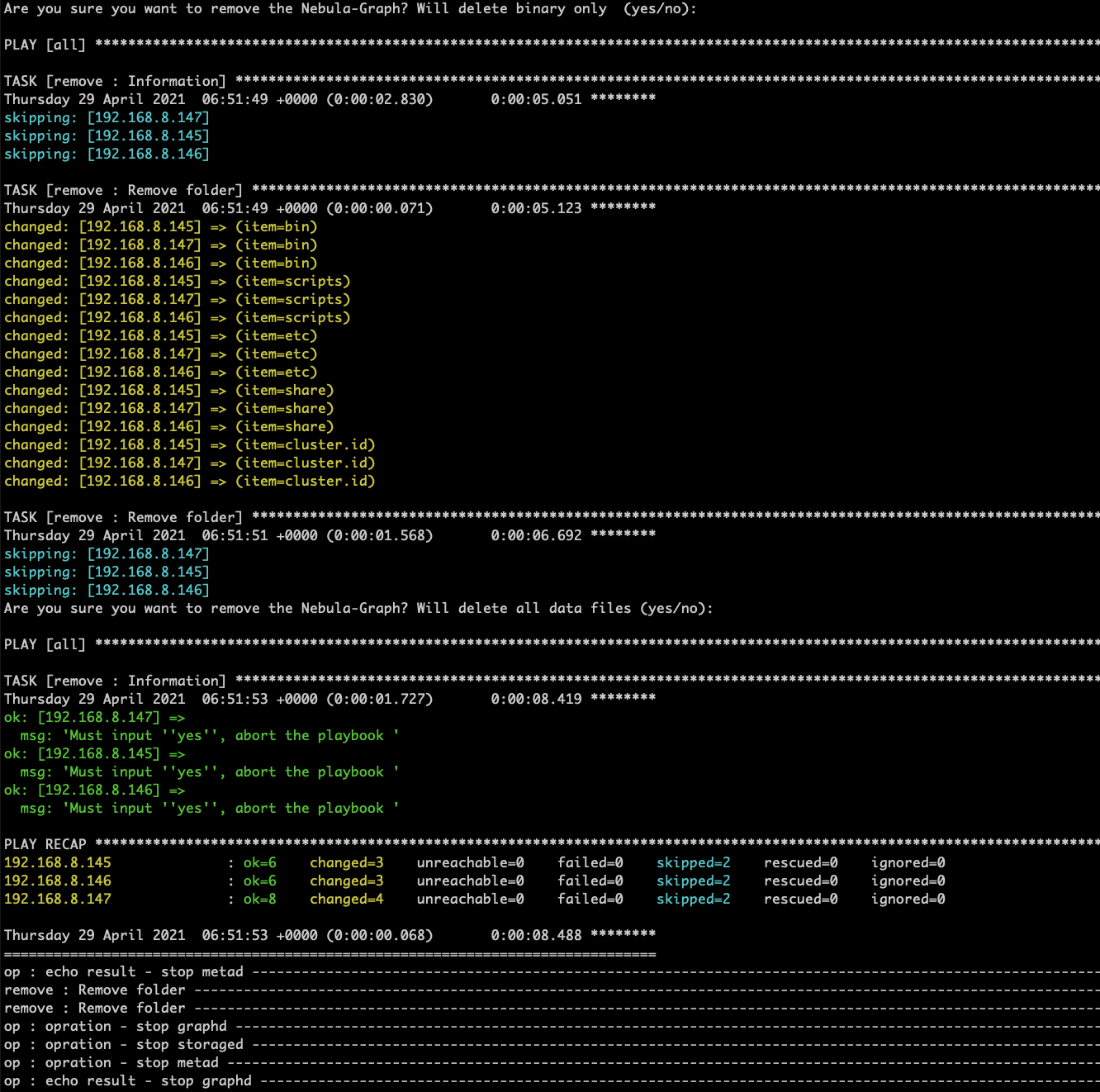
Task: Click changed line for 192.168.8.145 item=bin
Action: pos(161,226)
